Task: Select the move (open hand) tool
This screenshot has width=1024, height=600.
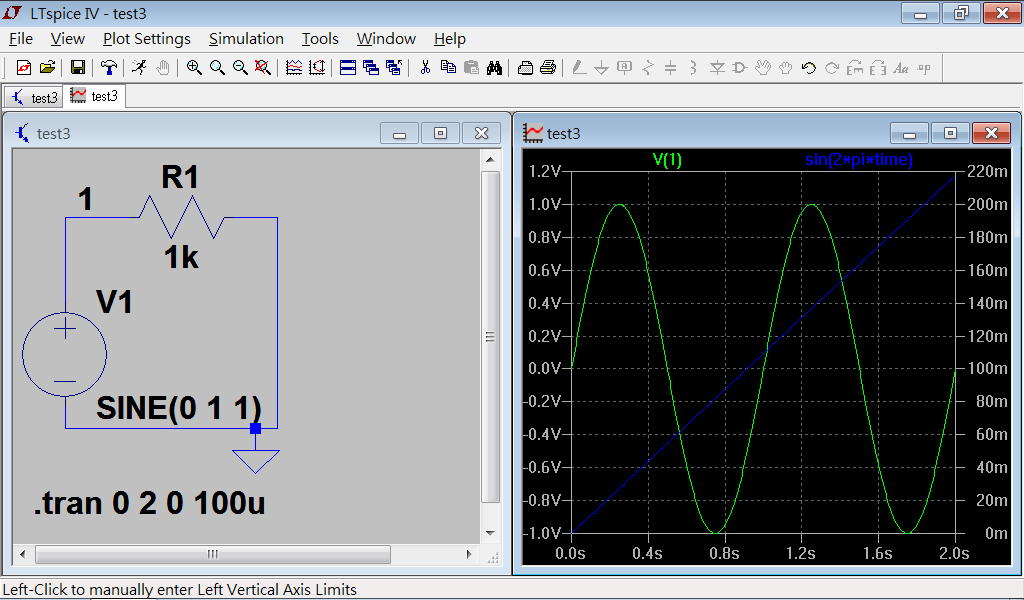Action: tap(763, 67)
